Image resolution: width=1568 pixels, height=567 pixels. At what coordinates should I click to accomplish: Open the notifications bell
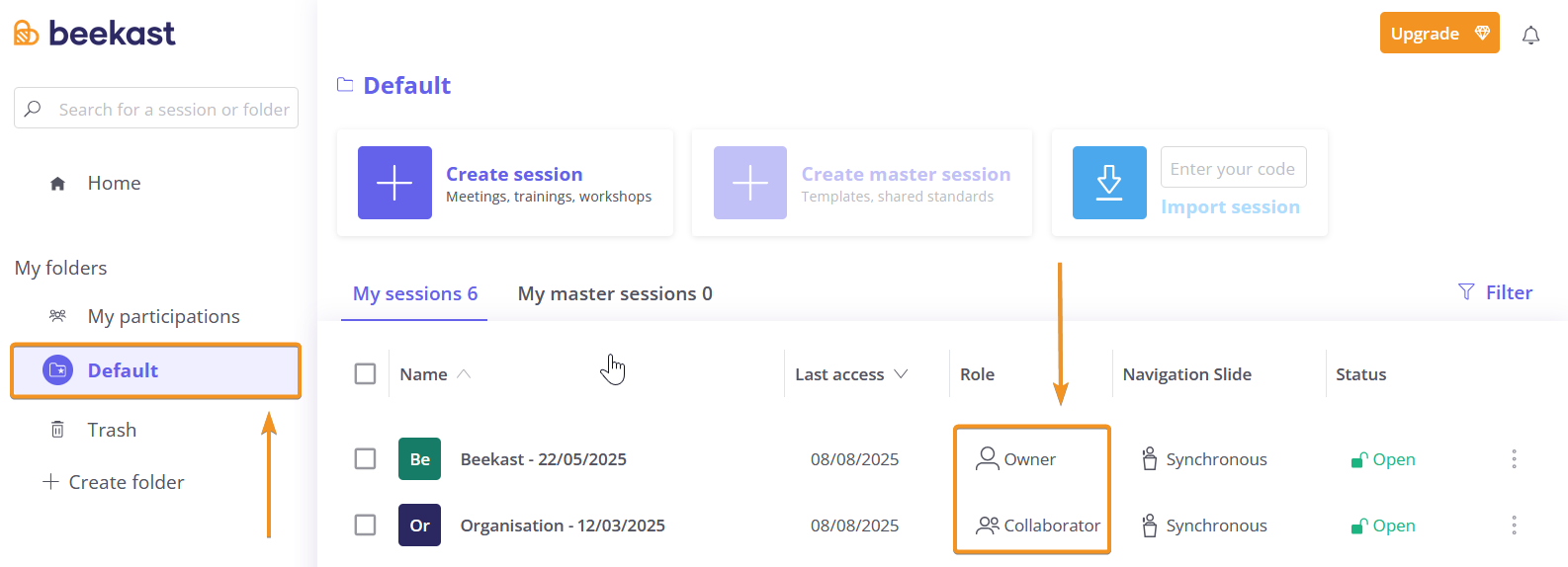point(1530,36)
